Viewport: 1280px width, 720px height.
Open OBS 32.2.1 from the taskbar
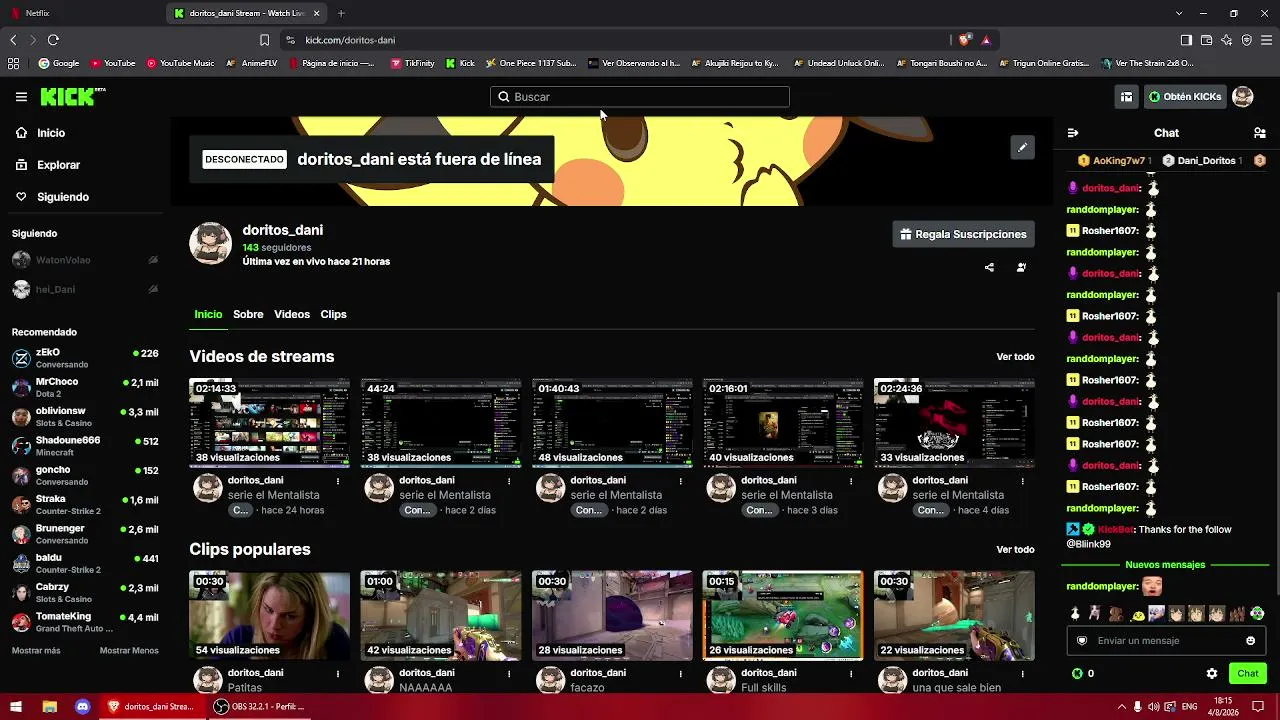pos(259,707)
